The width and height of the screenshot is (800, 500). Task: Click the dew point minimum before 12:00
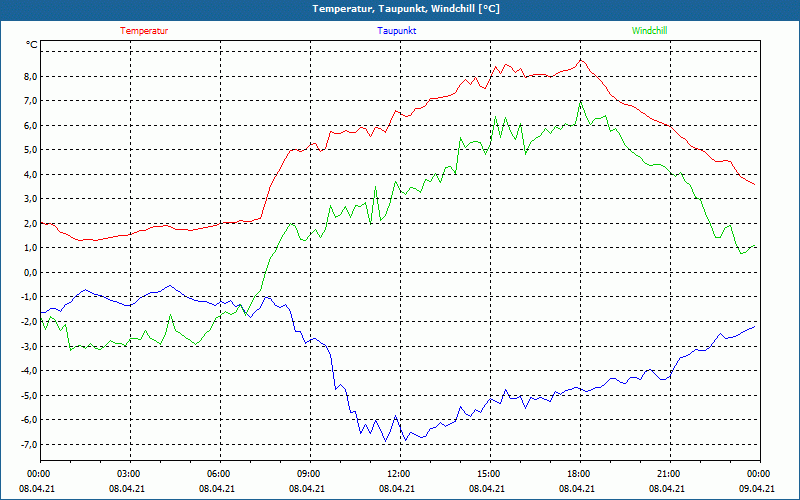(386, 441)
